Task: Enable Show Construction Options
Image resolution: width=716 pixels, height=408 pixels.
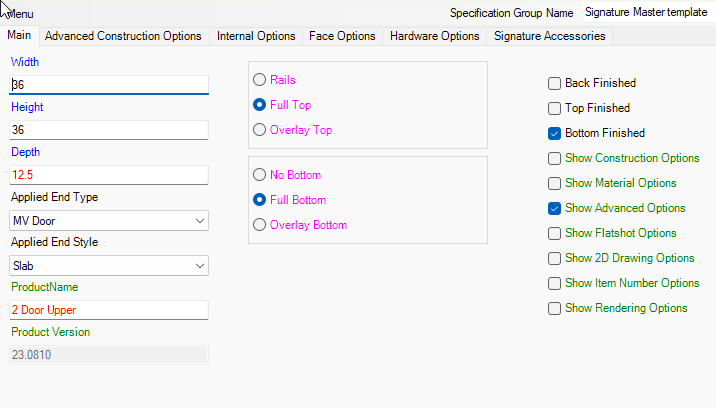Action: tap(554, 158)
